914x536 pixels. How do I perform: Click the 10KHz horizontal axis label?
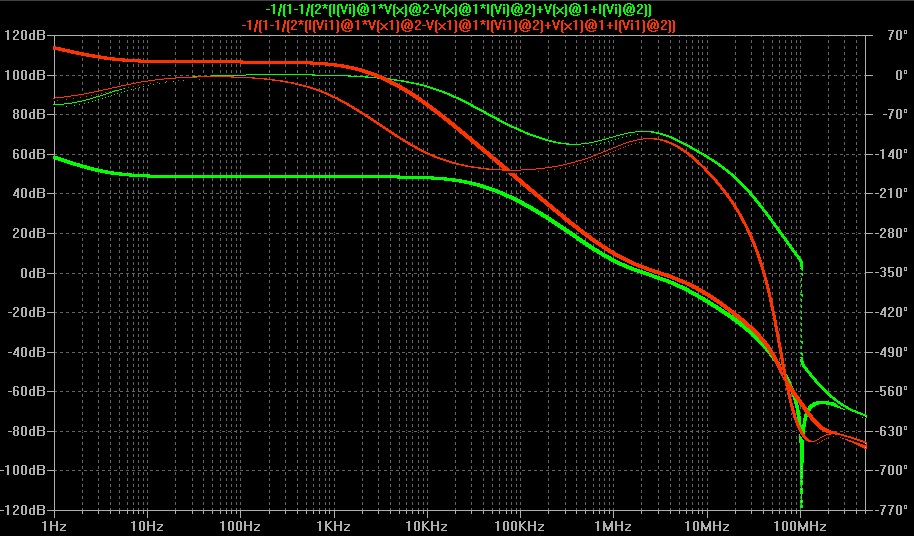[x=424, y=525]
